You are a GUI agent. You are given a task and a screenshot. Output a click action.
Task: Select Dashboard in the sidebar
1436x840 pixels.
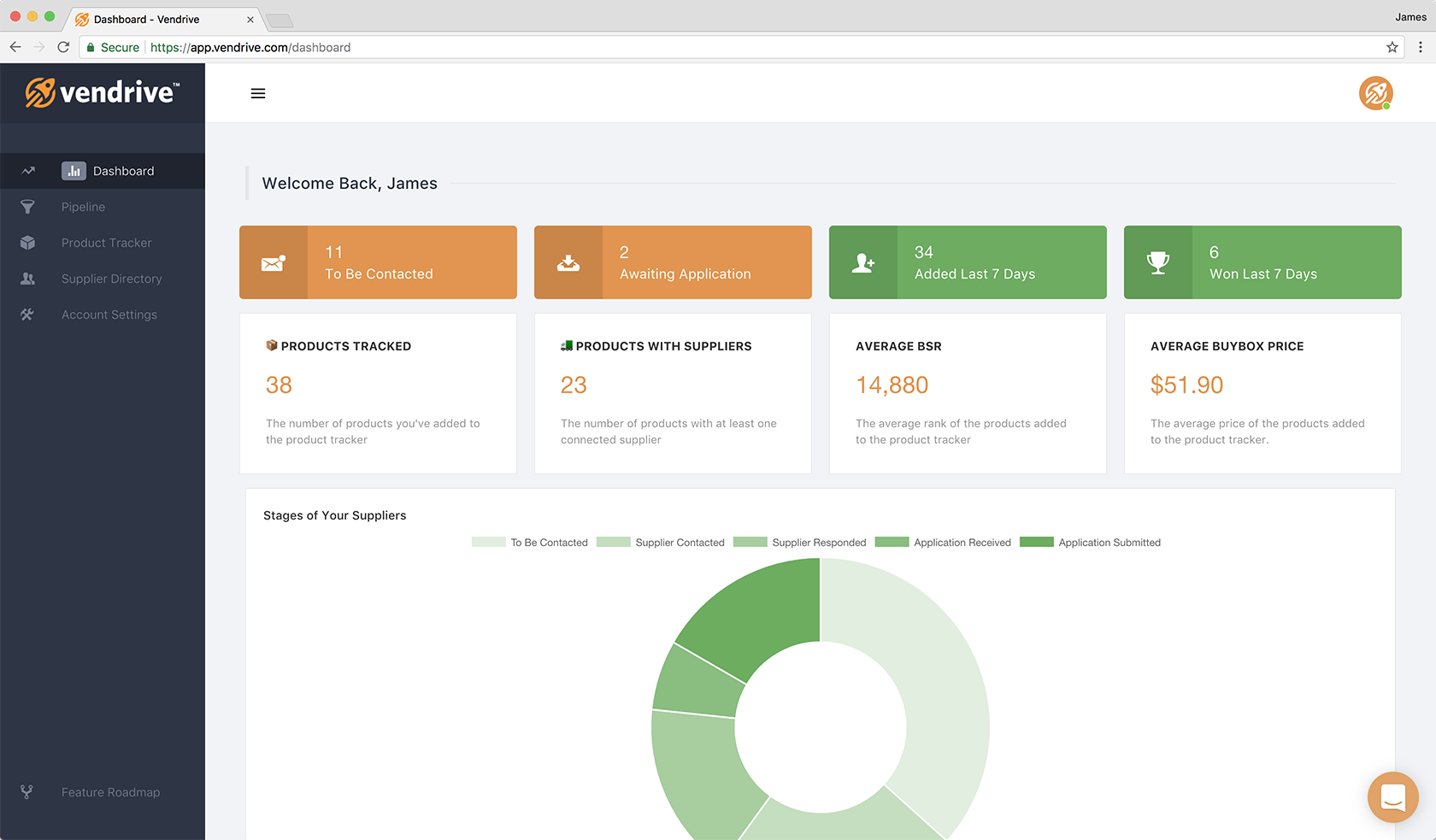[x=123, y=171]
